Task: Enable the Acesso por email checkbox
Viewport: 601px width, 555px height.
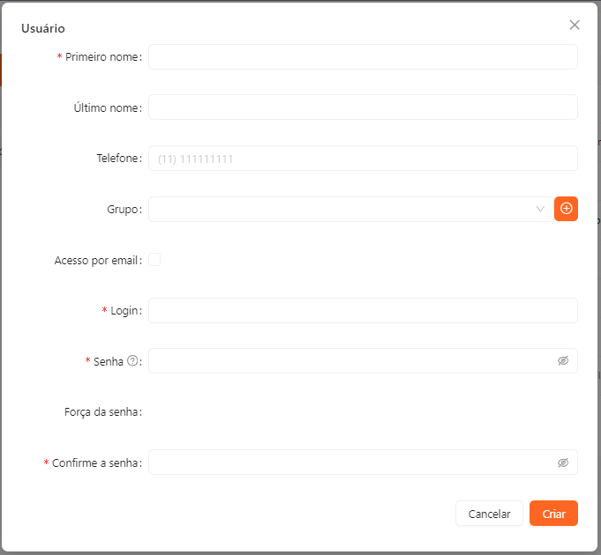Action: tap(155, 260)
